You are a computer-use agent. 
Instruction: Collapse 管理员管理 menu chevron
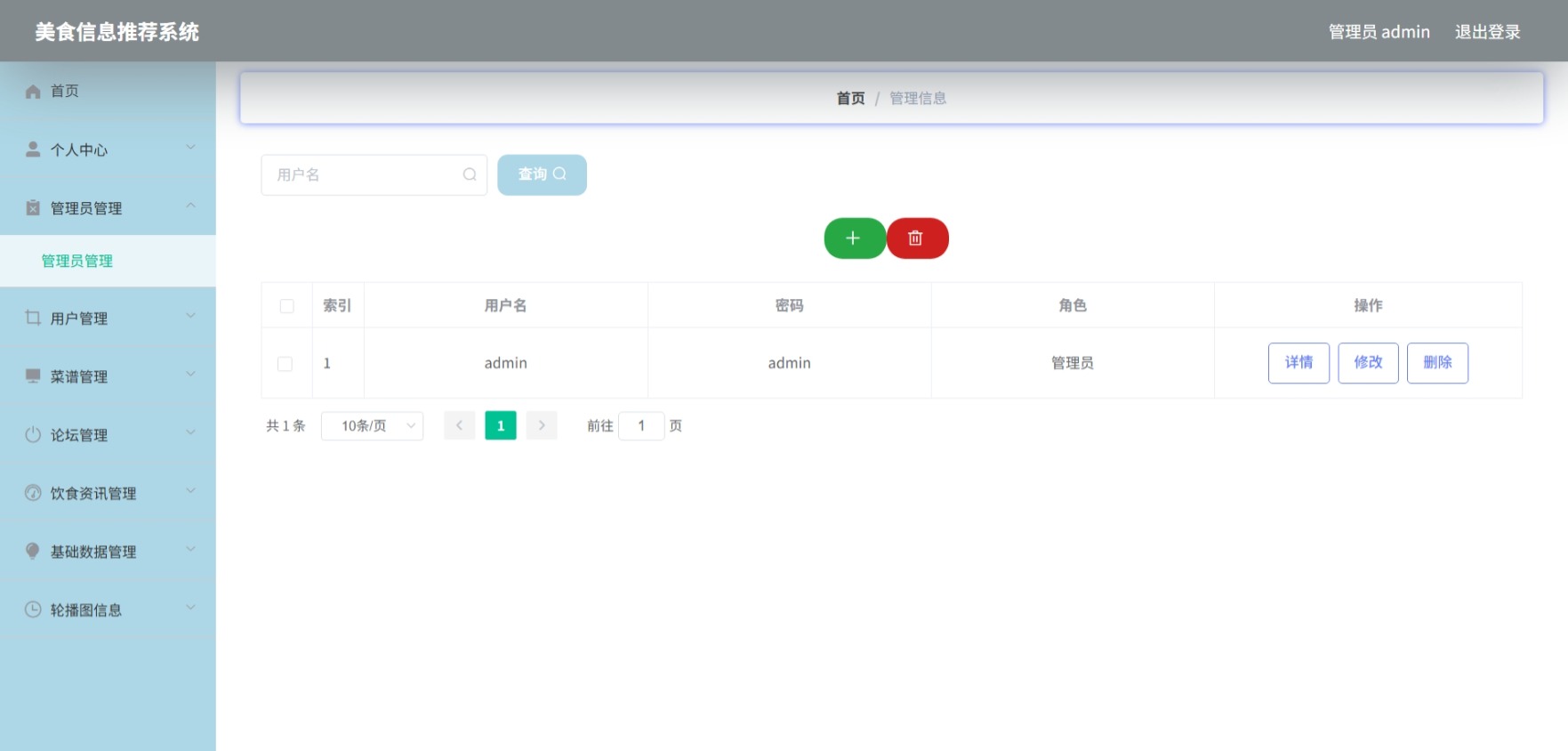pyautogui.click(x=190, y=206)
